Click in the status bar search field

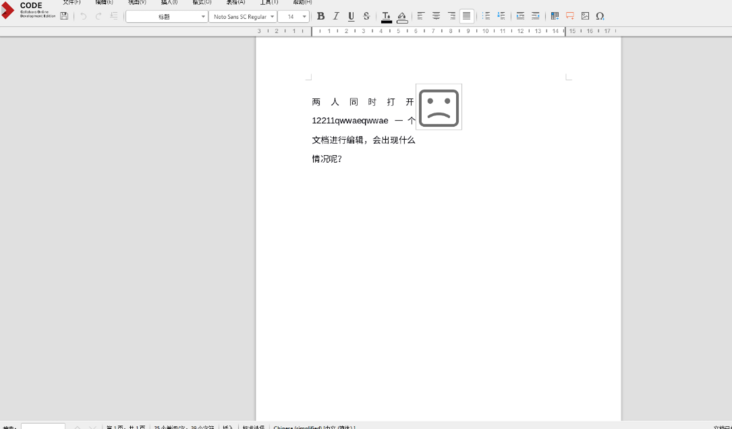43,426
